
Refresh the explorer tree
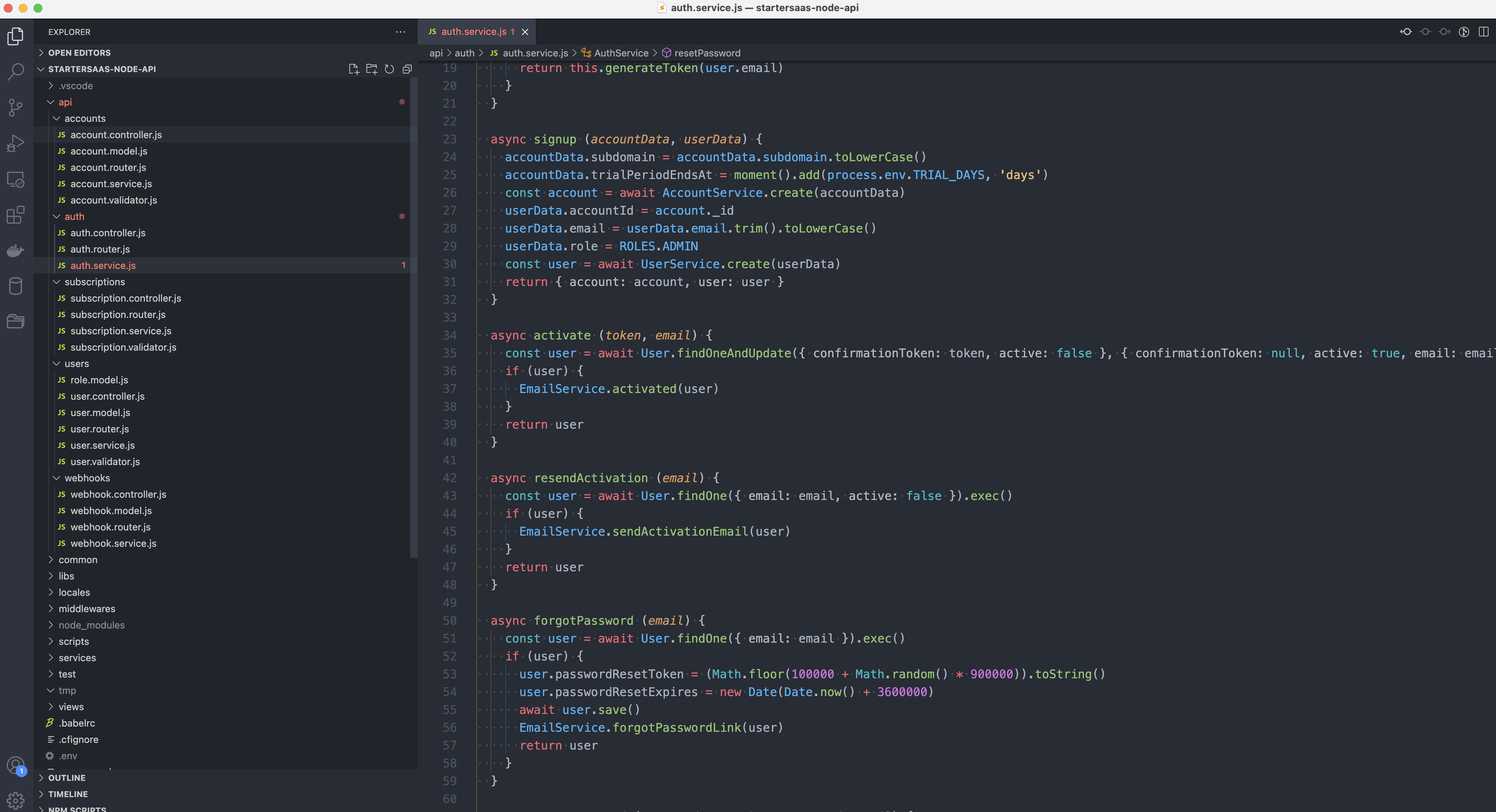click(x=389, y=69)
